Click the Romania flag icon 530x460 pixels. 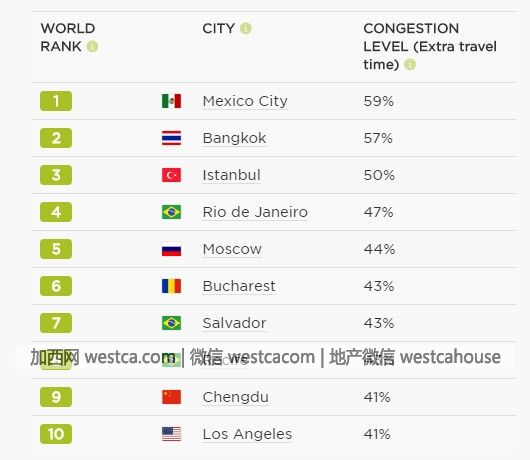pyautogui.click(x=171, y=286)
